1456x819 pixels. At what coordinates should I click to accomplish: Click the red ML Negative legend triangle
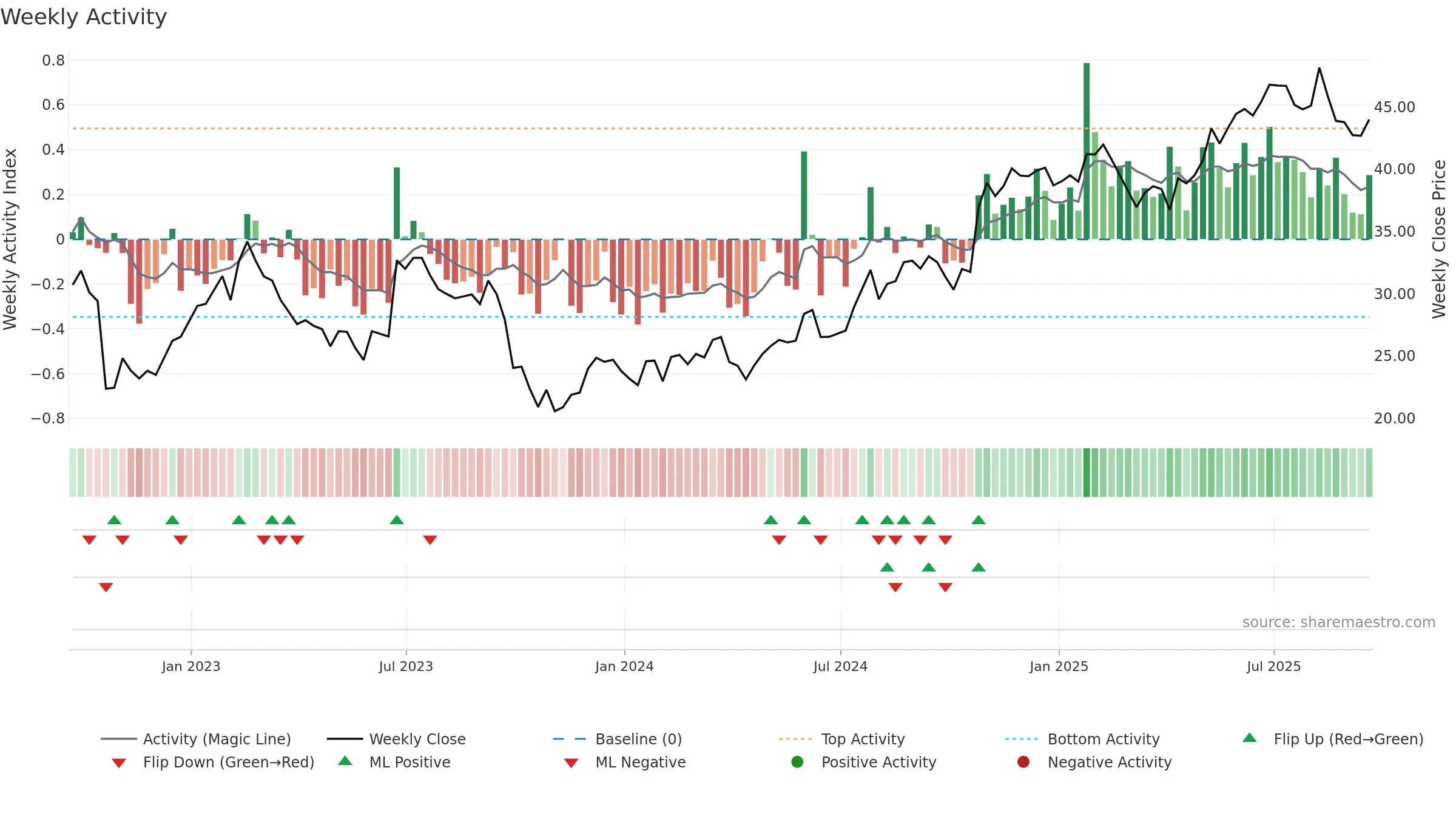tap(571, 763)
